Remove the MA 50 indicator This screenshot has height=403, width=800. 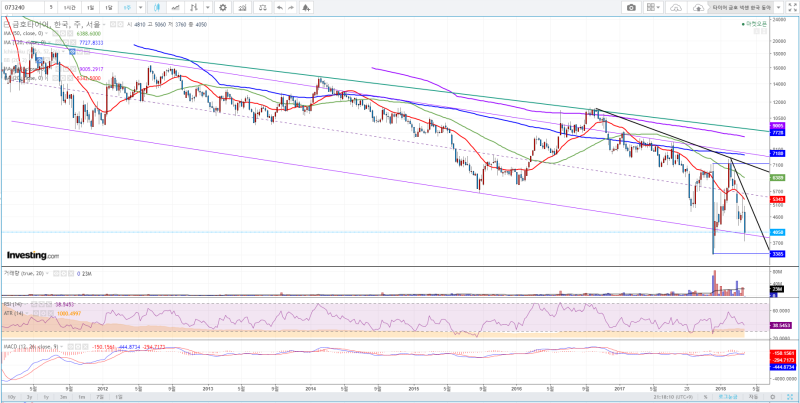point(70,33)
